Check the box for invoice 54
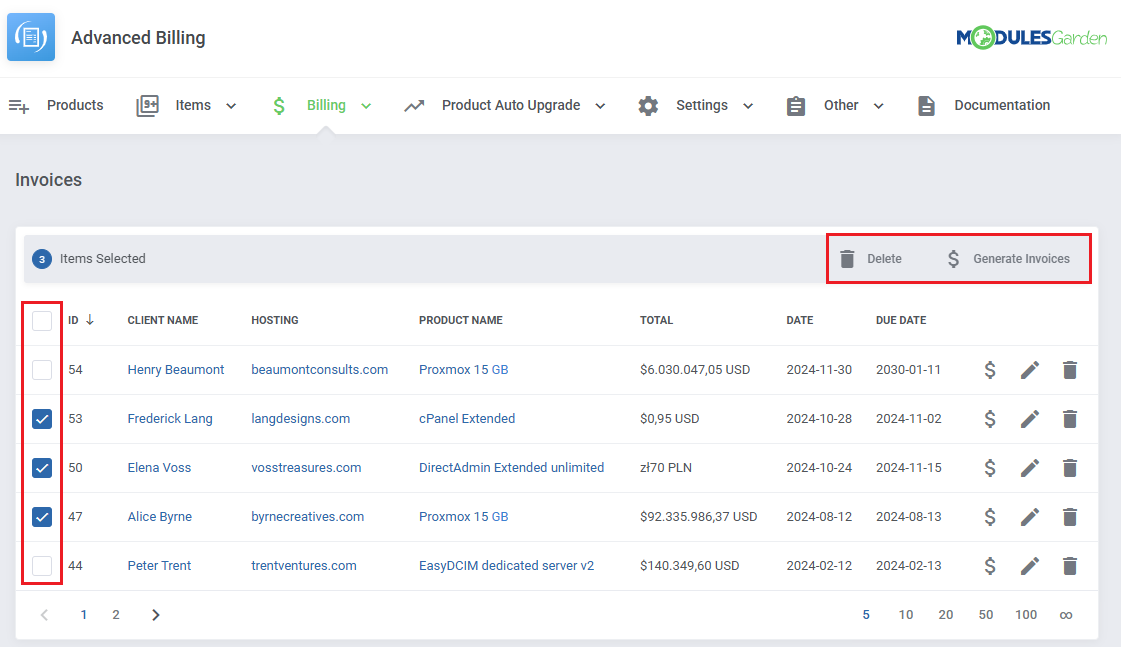 coord(42,370)
